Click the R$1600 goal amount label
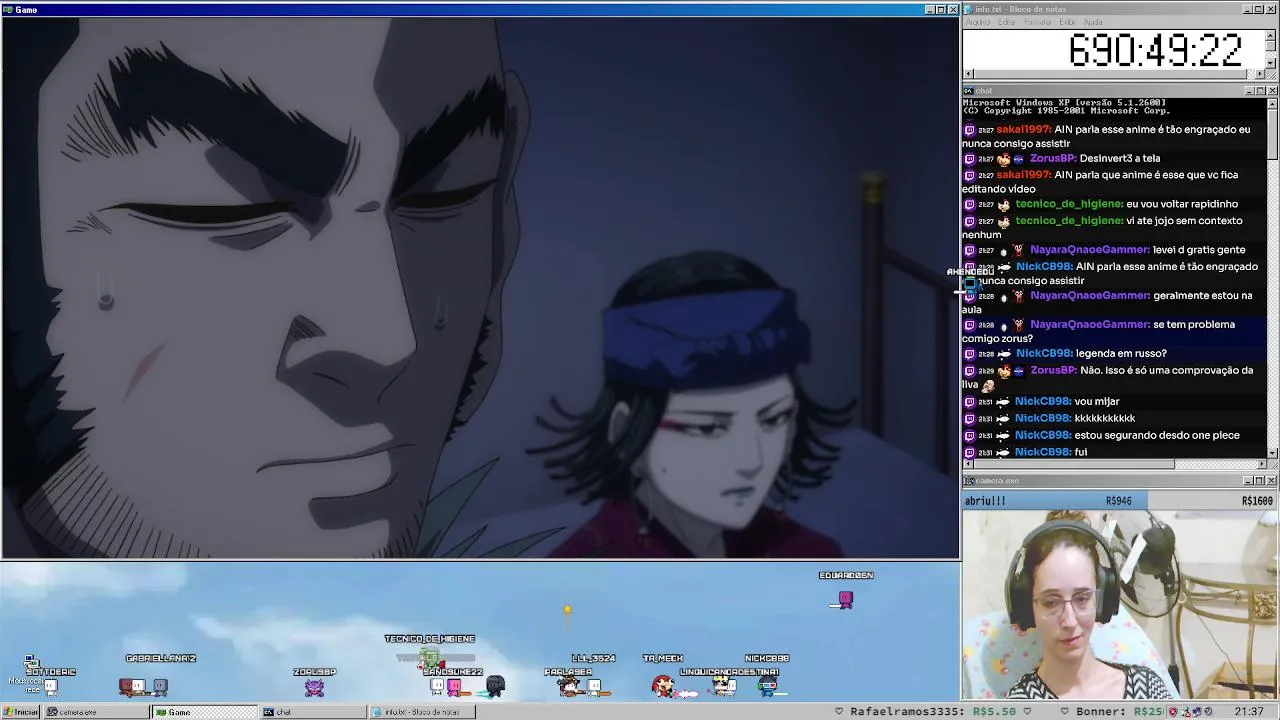The image size is (1280, 720). (1257, 501)
